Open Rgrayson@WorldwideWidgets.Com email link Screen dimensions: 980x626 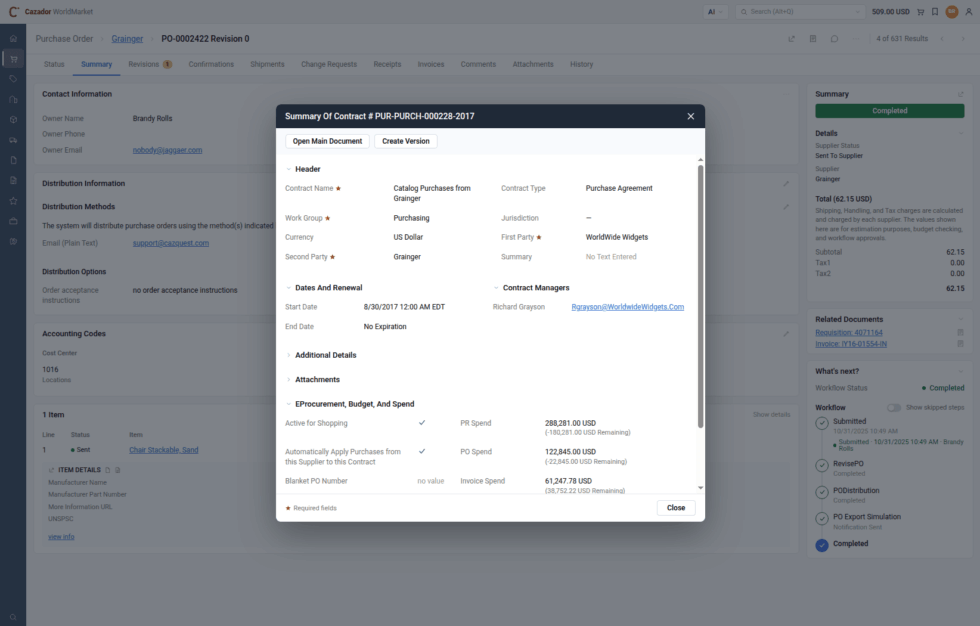[x=628, y=307]
